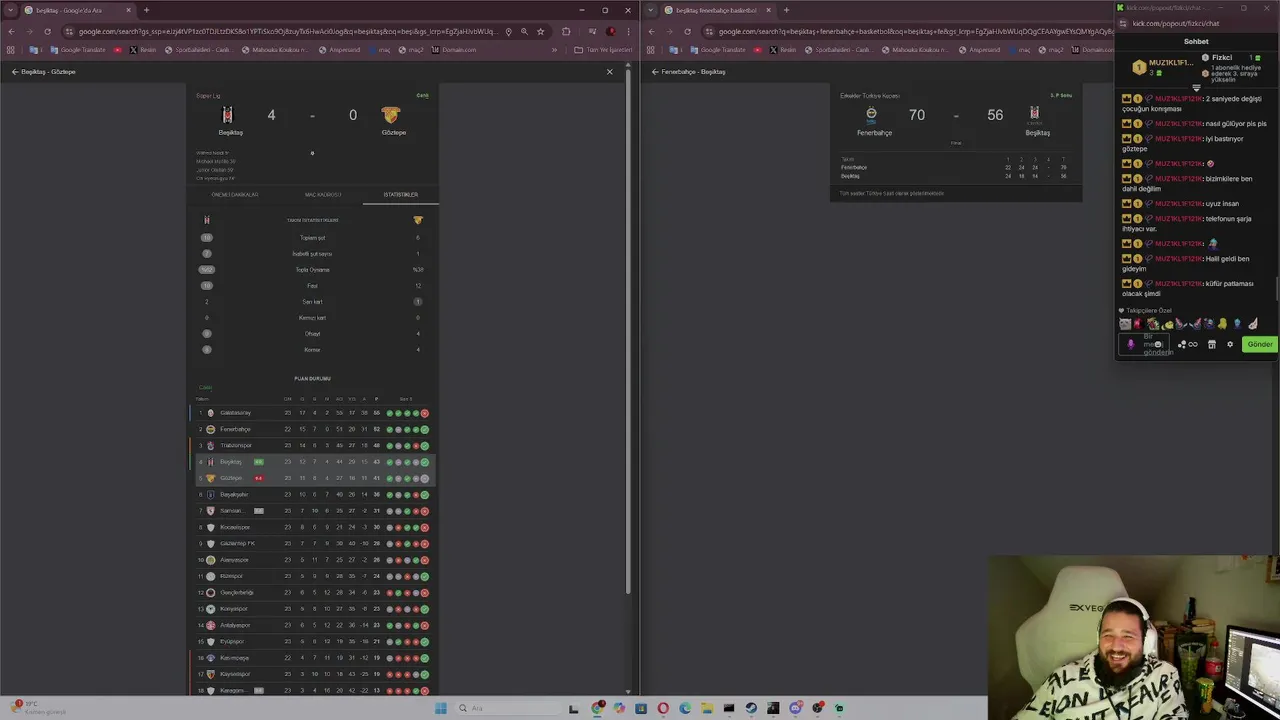Image resolution: width=1280 pixels, height=720 pixels.
Task: Open Windows Start button on taskbar
Action: coord(440,708)
